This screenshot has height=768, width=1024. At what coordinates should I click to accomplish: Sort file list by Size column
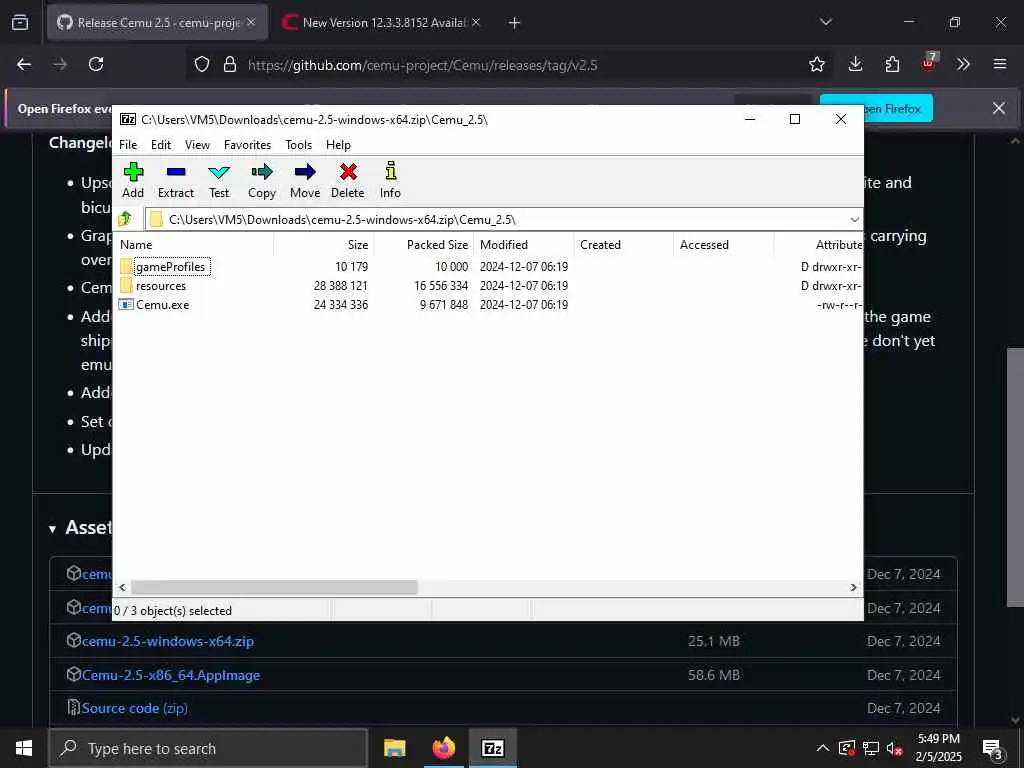[323, 244]
